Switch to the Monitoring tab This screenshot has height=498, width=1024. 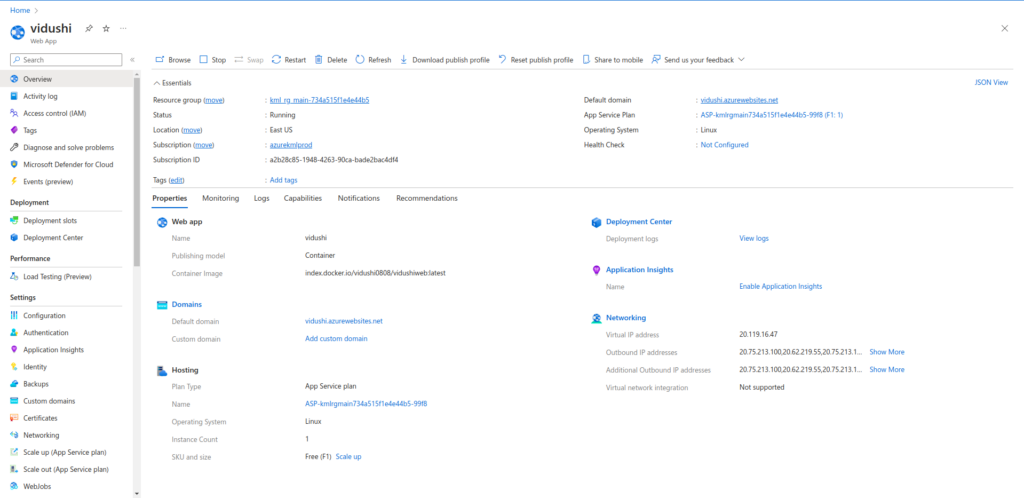pos(220,198)
